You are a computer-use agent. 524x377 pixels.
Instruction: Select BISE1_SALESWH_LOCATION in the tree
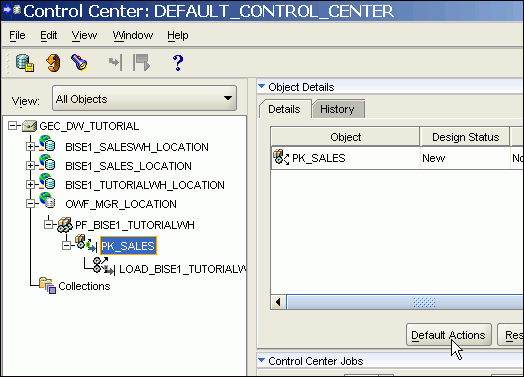pyautogui.click(x=137, y=147)
